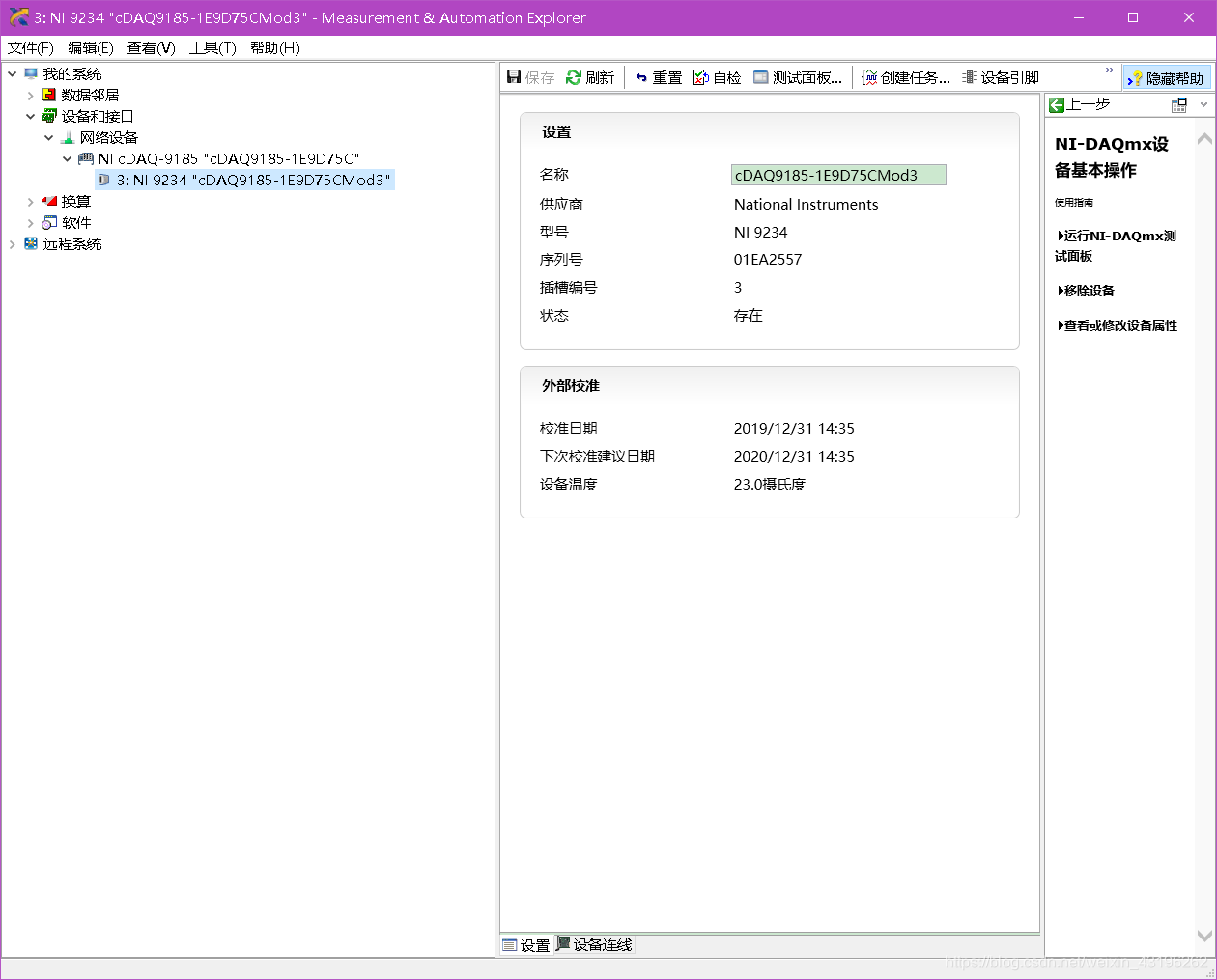Collapse the 网络设备 tree node
Screen dimensions: 1217x980
[x=48, y=137]
